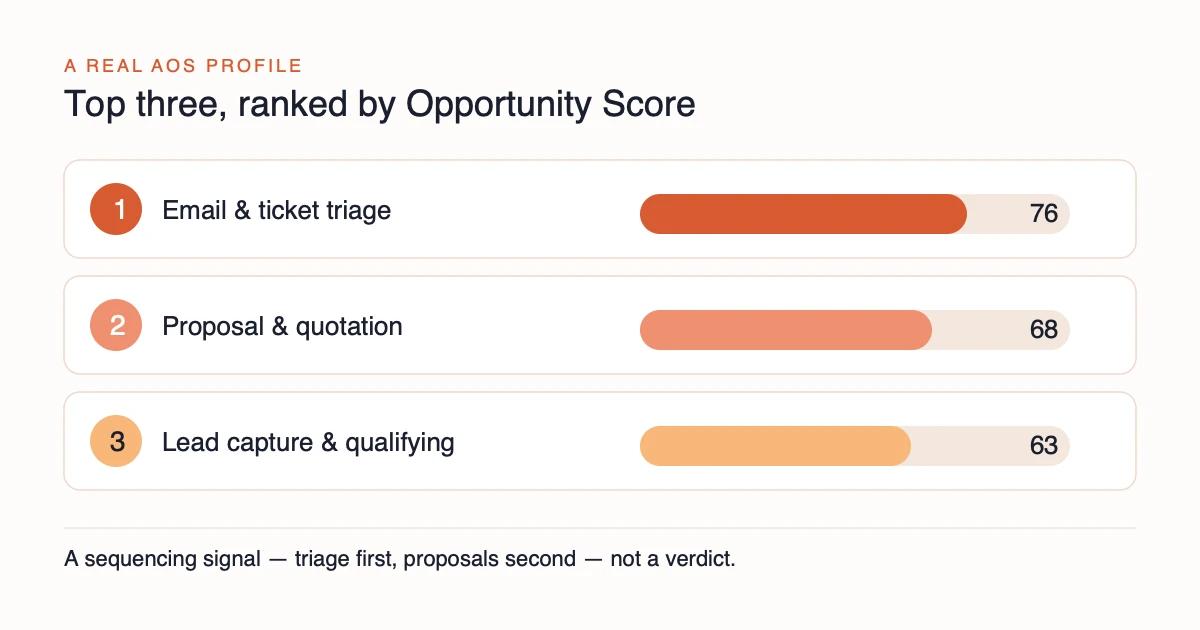1200x630 pixels.
Task: Click the score value 63
Action: (x=1043, y=446)
